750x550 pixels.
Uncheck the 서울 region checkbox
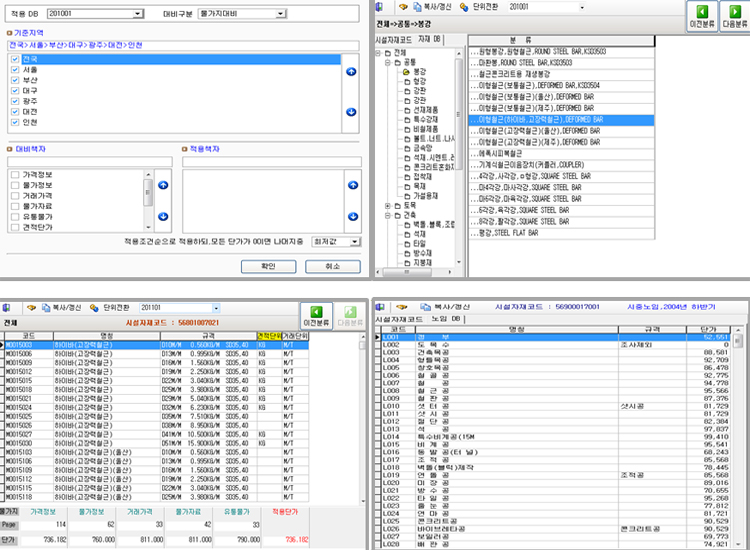tap(13, 70)
